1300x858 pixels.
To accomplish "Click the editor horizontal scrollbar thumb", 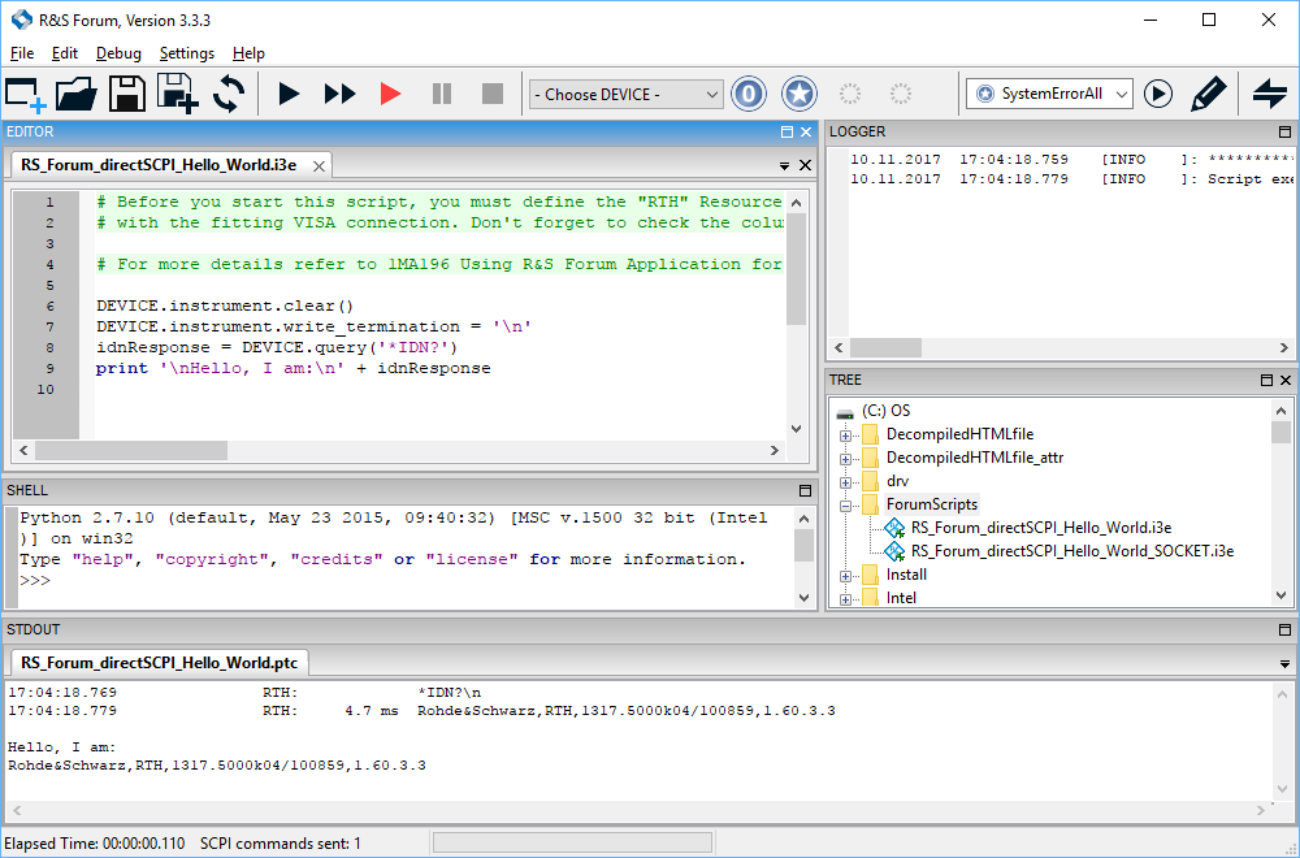I will point(131,451).
